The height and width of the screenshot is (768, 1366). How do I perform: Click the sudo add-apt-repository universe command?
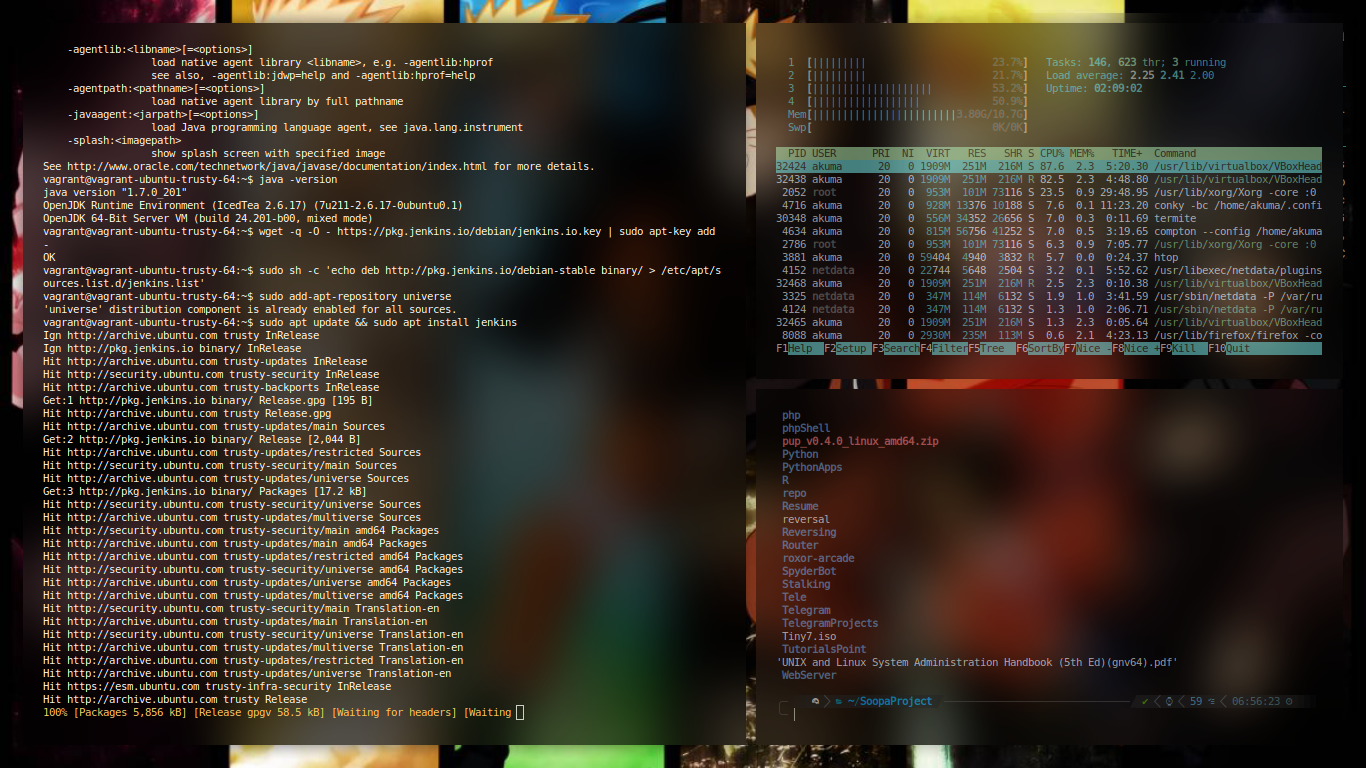(355, 296)
